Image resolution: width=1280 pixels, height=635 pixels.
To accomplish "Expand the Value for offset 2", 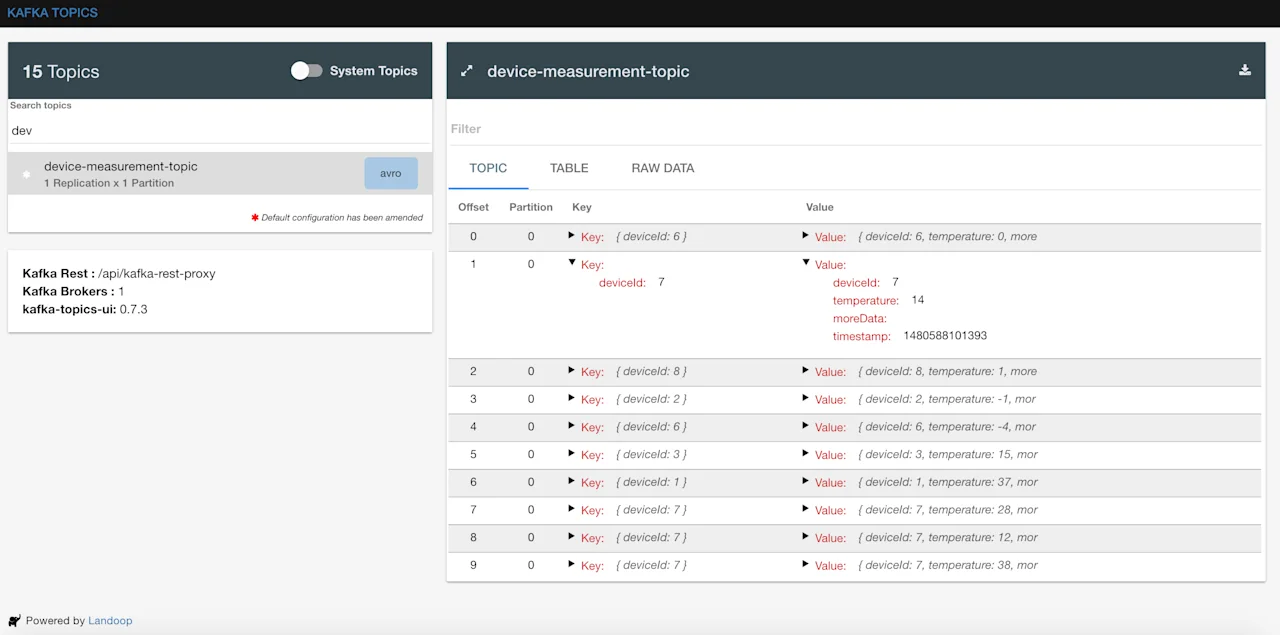I will [x=805, y=369].
